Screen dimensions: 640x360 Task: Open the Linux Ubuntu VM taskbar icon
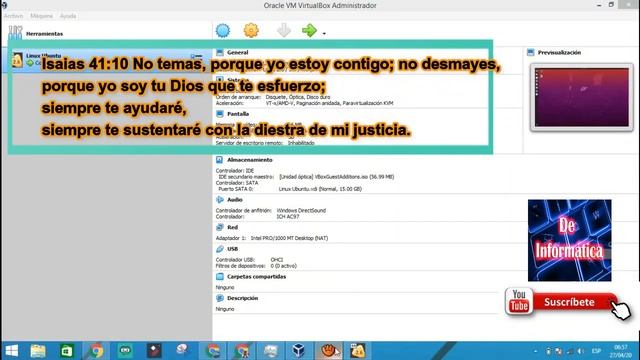click(x=358, y=351)
